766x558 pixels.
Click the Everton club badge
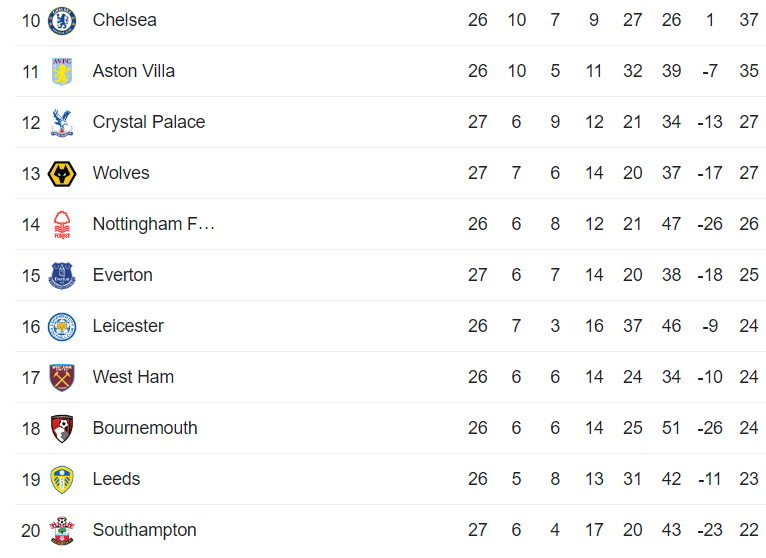point(62,275)
